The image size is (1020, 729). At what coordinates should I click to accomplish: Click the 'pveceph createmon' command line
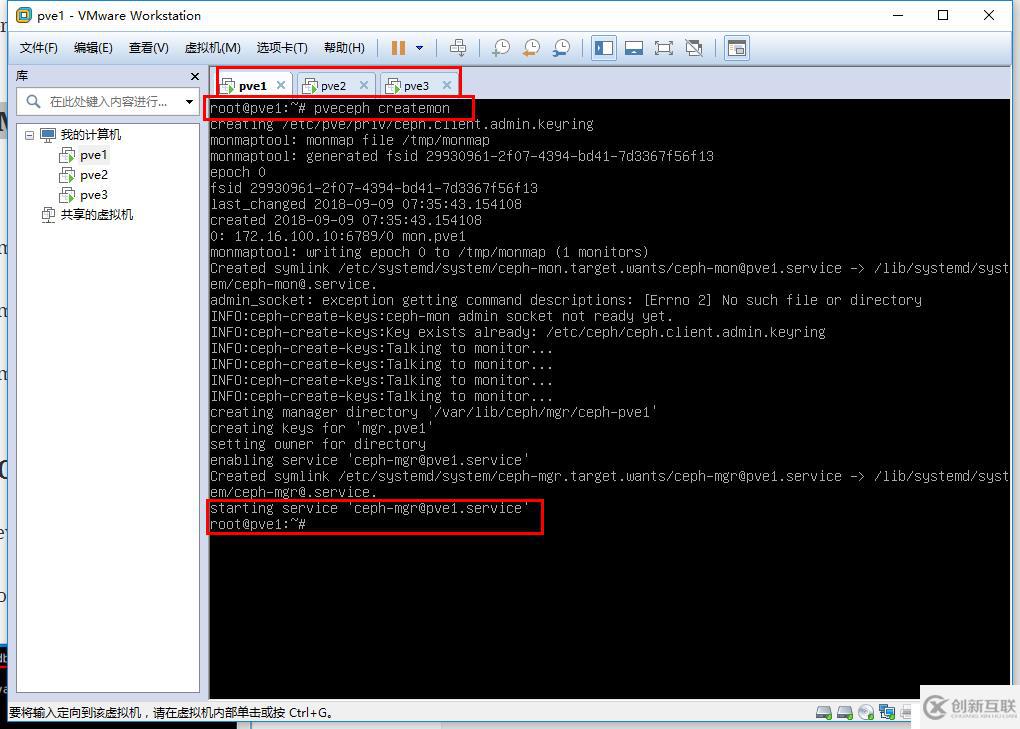330,108
